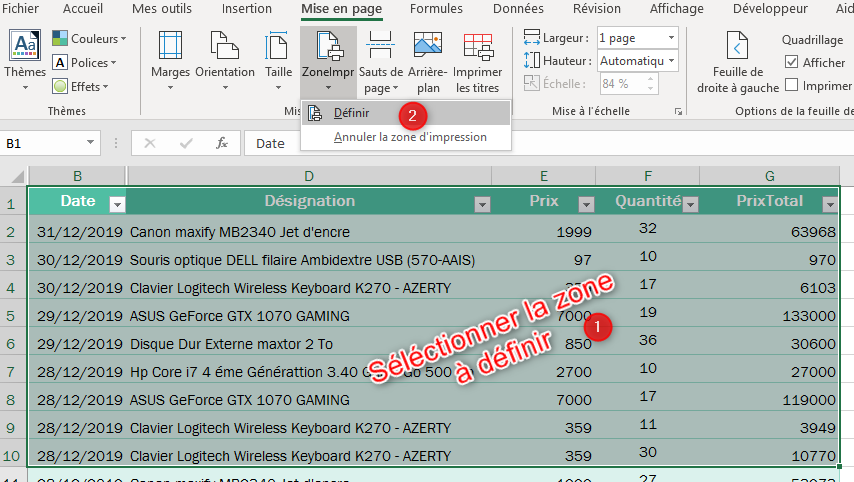854x482 pixels.
Task: Open Mise à l'échelle dialog launcher
Action: click(x=678, y=112)
